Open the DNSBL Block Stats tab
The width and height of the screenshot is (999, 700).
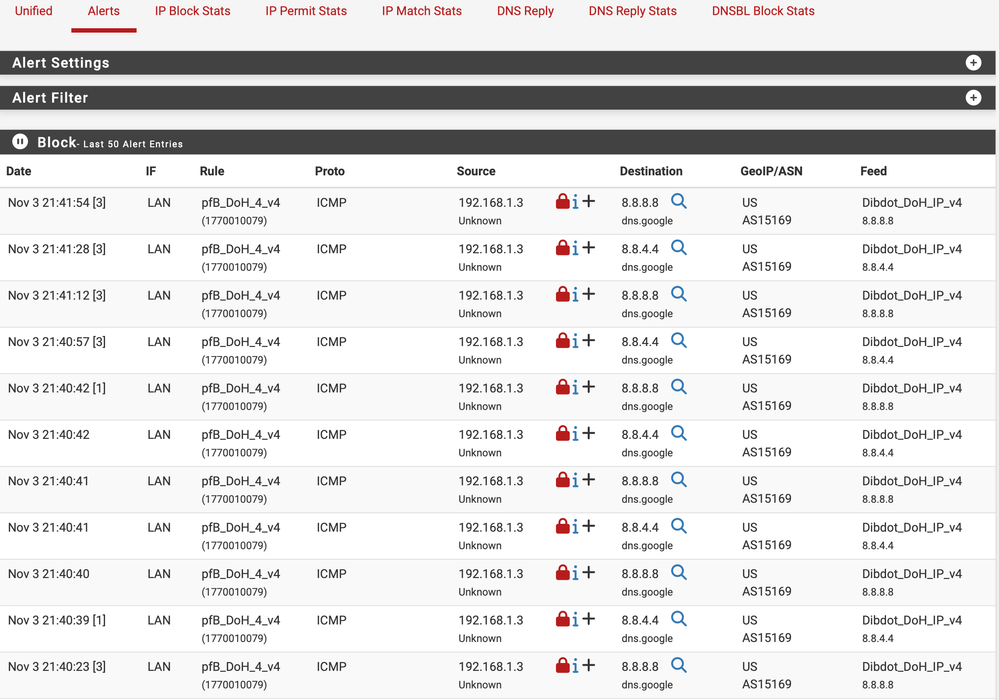pyautogui.click(x=763, y=11)
